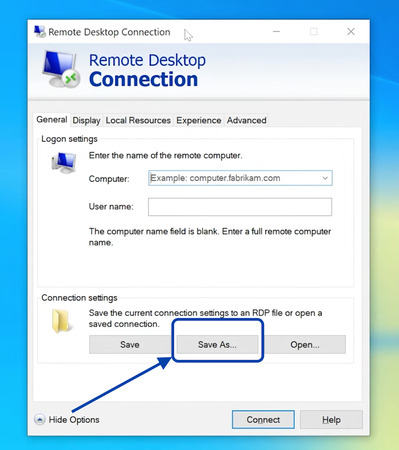Click the Connection settings folder icon

coord(61,321)
